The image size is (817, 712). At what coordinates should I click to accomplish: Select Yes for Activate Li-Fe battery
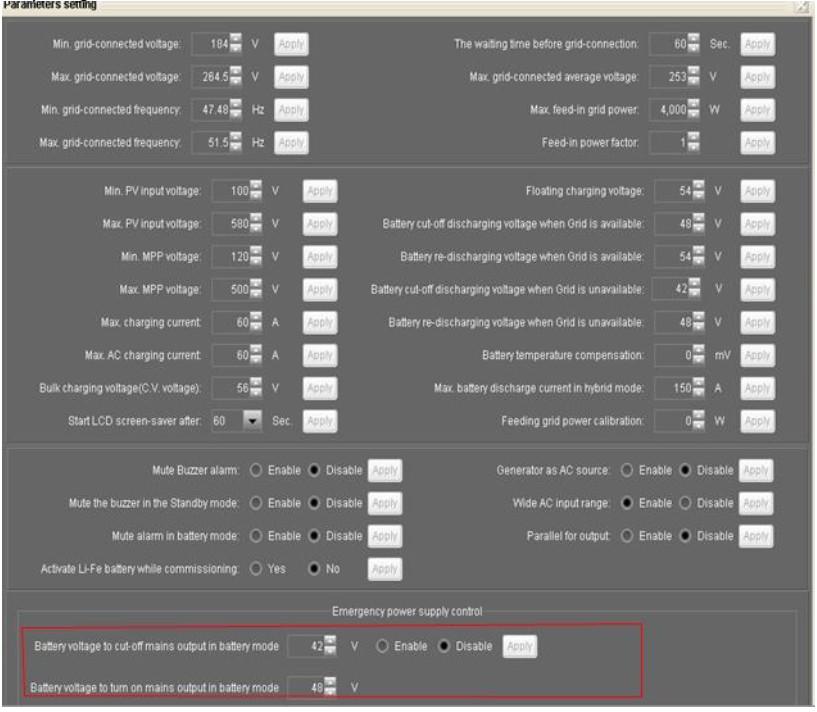[x=256, y=569]
